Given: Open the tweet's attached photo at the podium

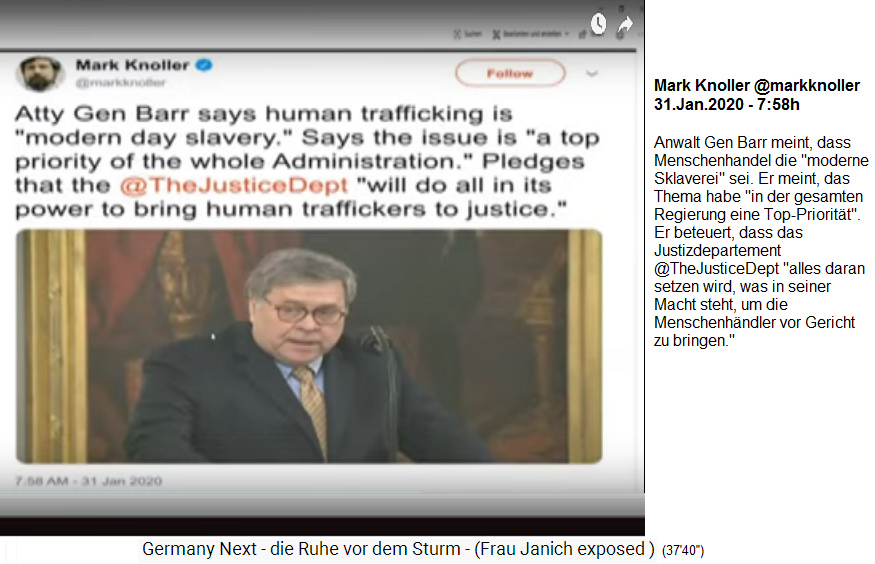Looking at the screenshot, I should click(309, 346).
